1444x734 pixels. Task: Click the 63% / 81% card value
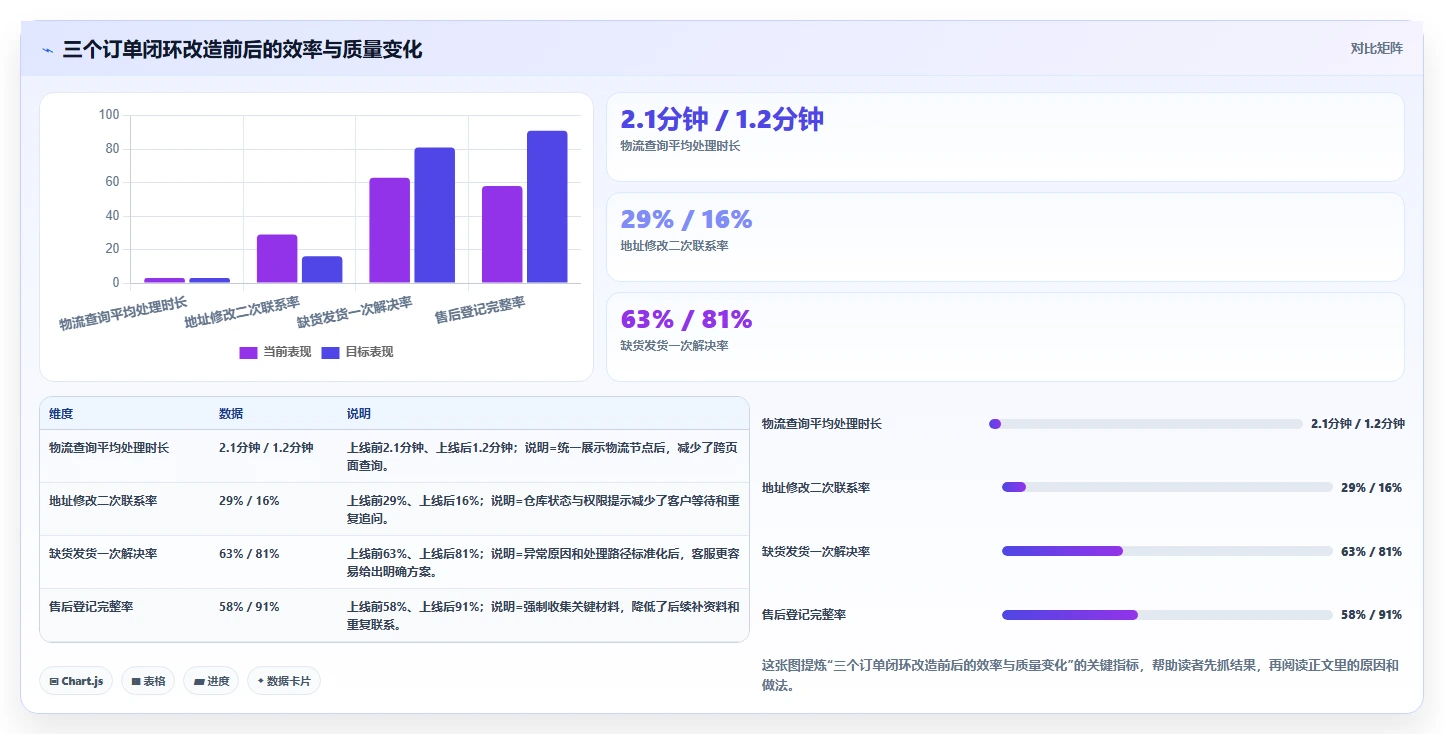tap(686, 320)
